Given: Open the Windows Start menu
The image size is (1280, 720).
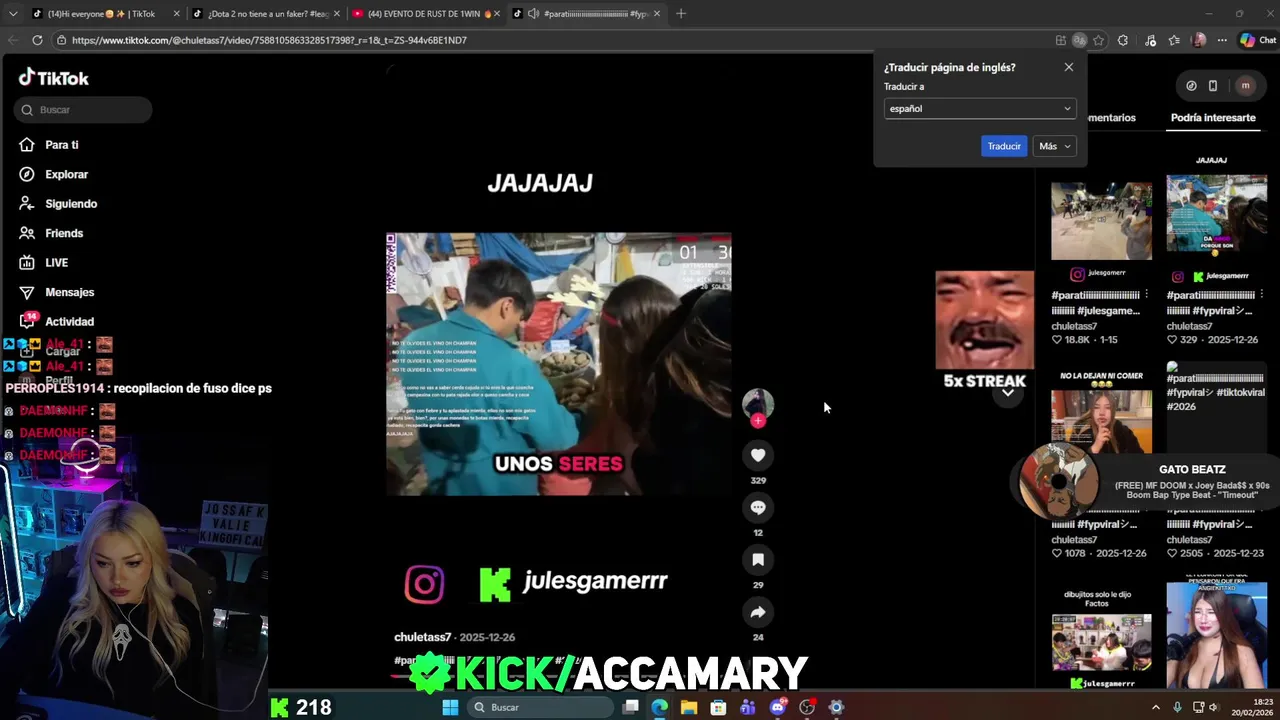Looking at the screenshot, I should click(x=450, y=707).
